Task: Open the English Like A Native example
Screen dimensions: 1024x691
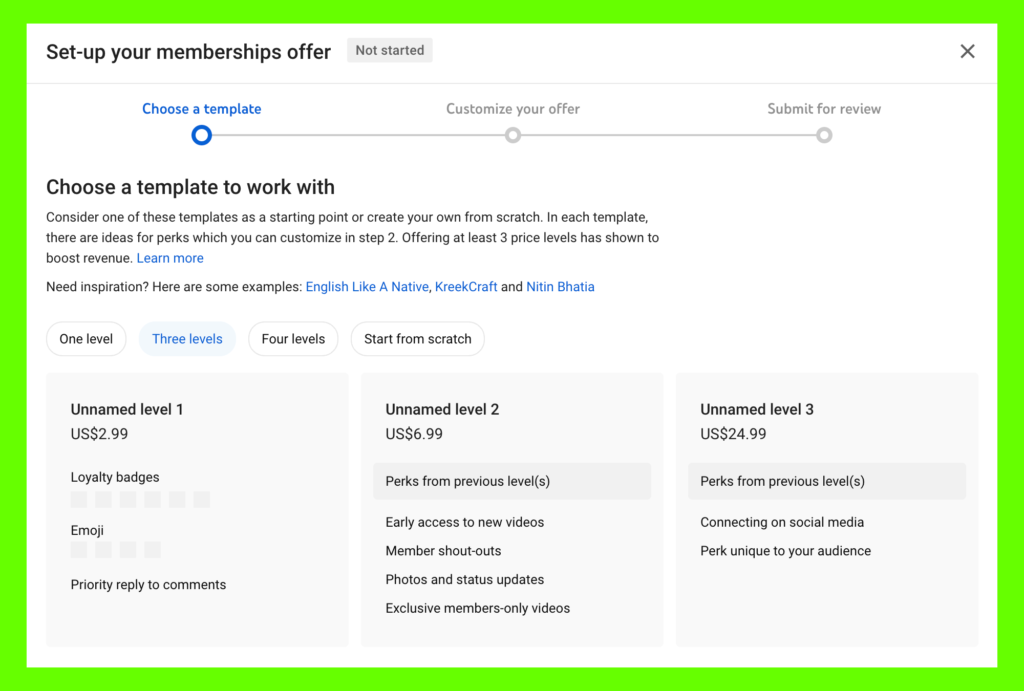Action: click(368, 287)
